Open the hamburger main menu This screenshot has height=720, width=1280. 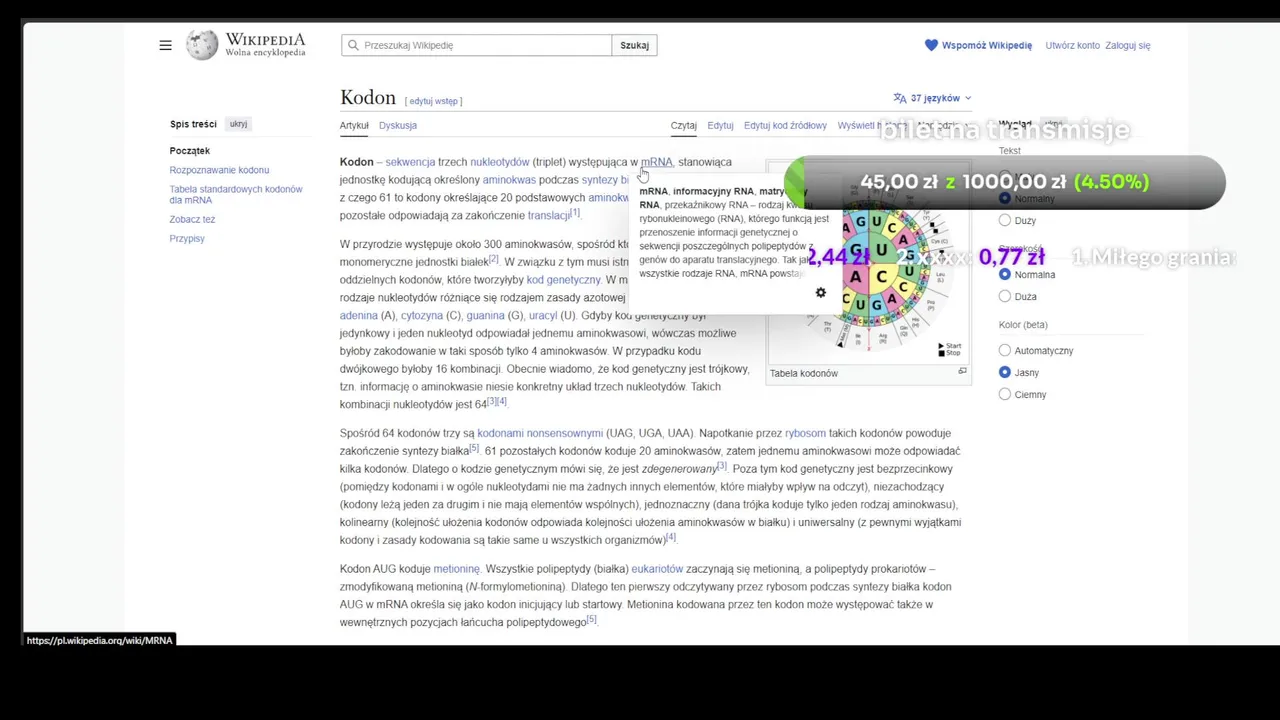pos(166,45)
